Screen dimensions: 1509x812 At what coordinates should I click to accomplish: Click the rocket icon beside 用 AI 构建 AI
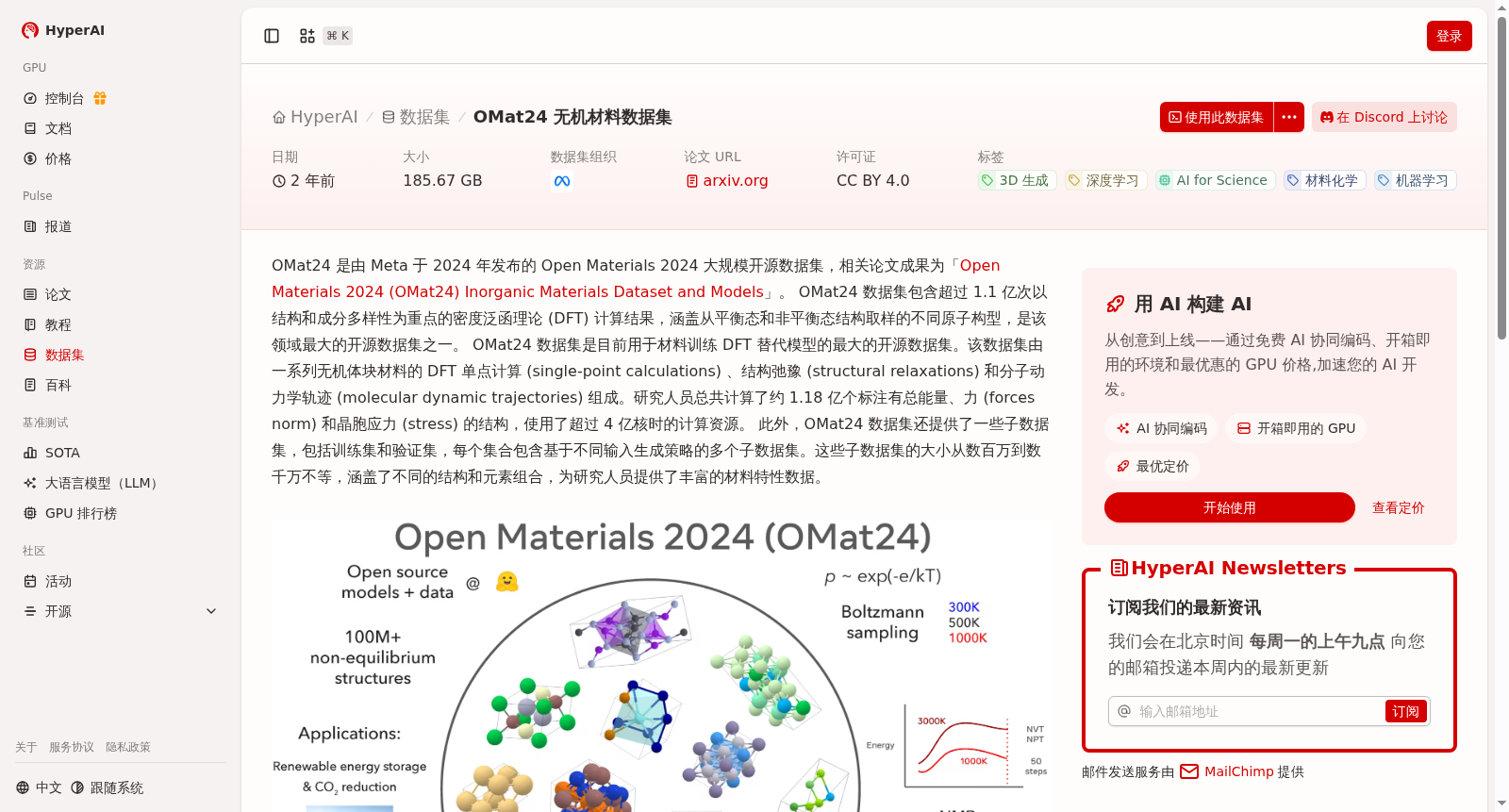click(1116, 304)
